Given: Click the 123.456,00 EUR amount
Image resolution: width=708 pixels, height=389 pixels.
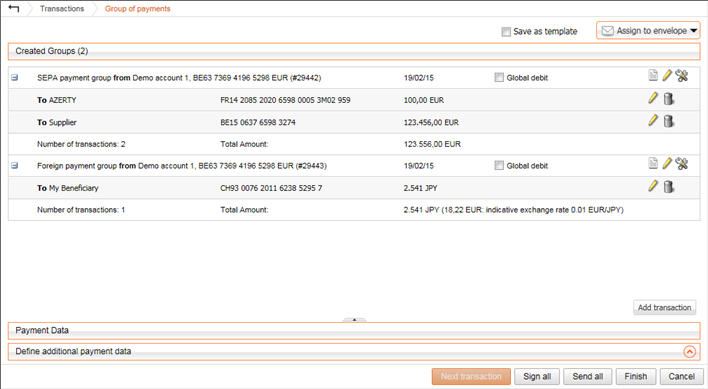Looking at the screenshot, I should click(x=431, y=123).
